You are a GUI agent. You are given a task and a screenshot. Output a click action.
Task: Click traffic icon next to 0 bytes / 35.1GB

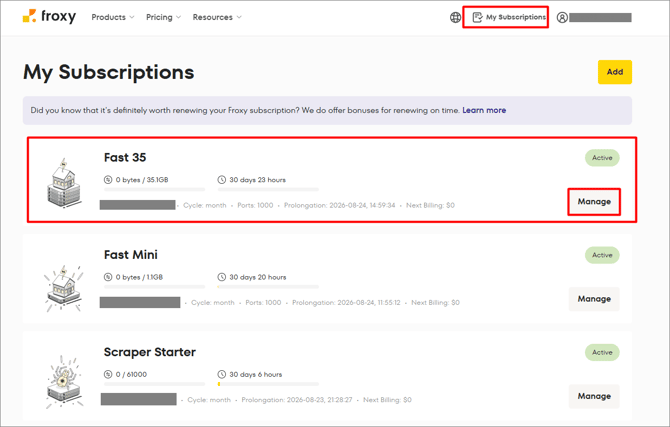[x=108, y=180]
